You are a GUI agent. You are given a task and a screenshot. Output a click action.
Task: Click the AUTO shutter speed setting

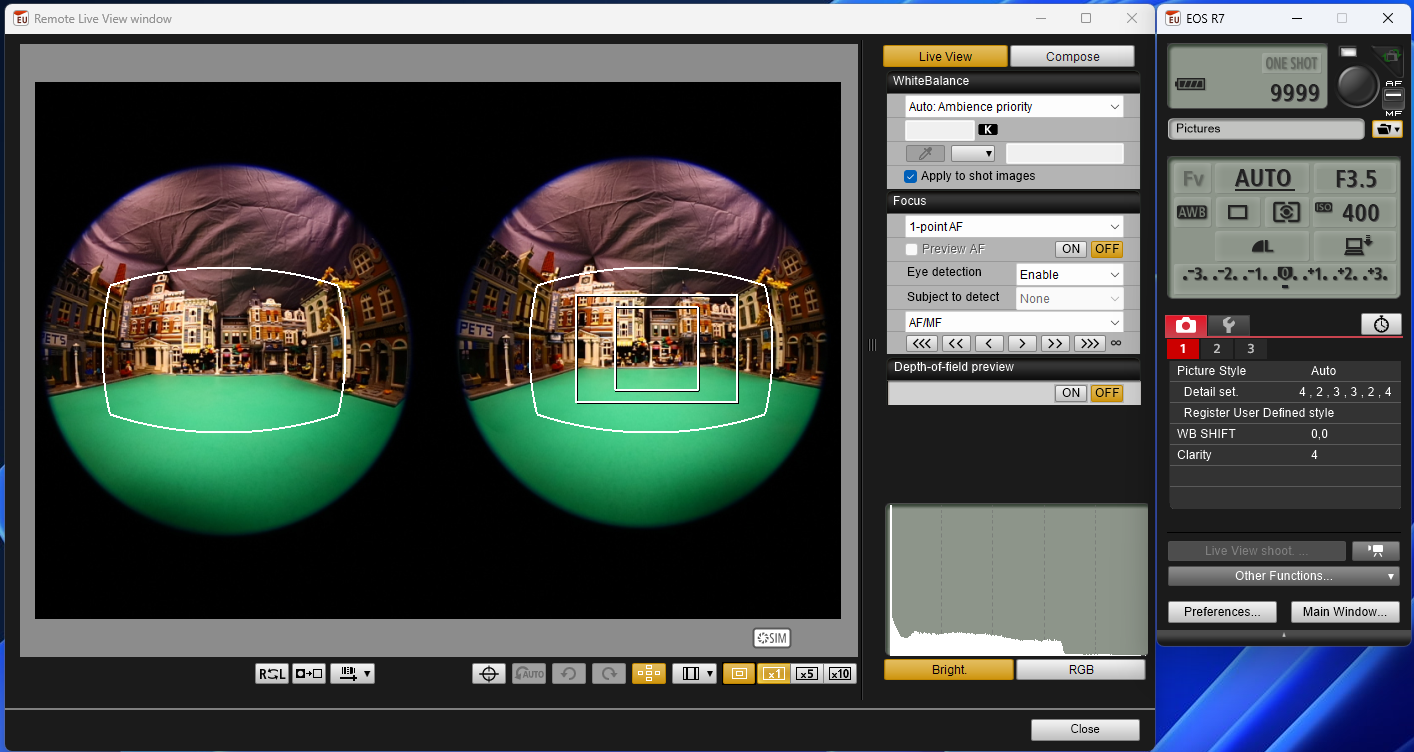[x=1263, y=180]
